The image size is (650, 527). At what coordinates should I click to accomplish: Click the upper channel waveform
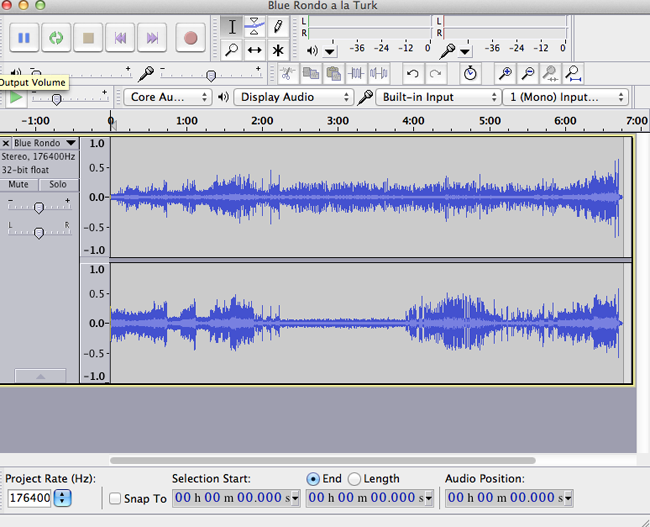pos(366,197)
